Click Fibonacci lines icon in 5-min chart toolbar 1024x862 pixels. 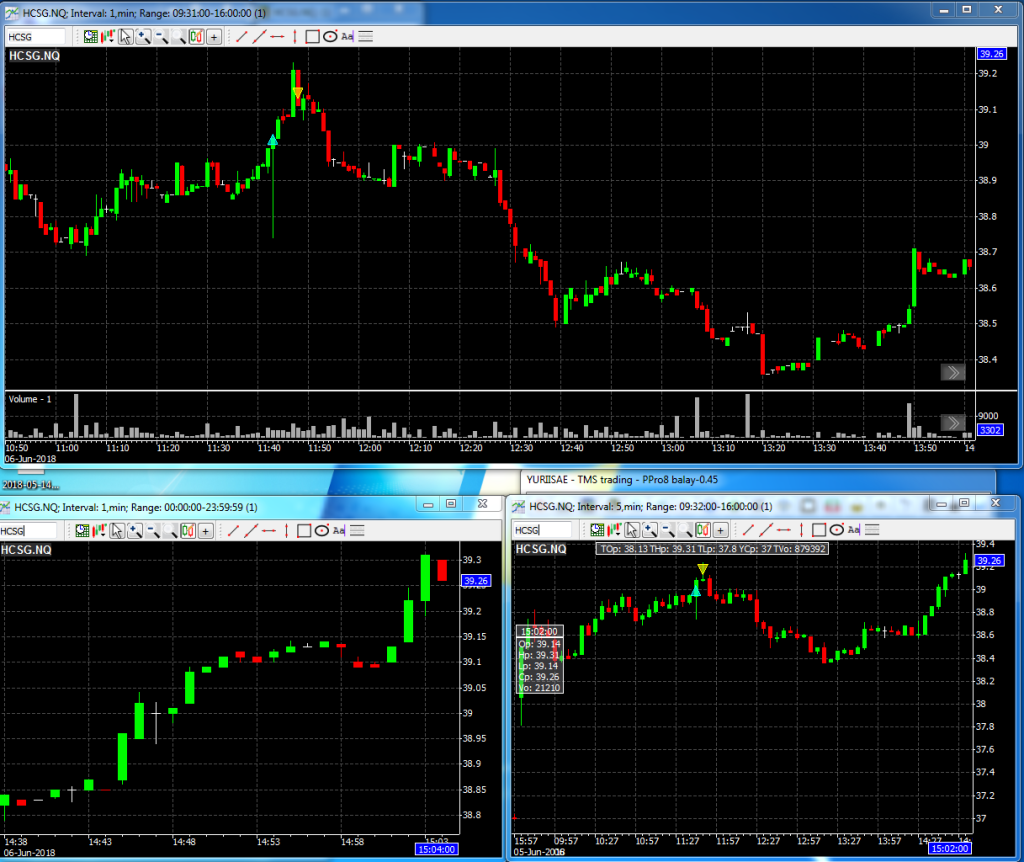click(x=871, y=530)
